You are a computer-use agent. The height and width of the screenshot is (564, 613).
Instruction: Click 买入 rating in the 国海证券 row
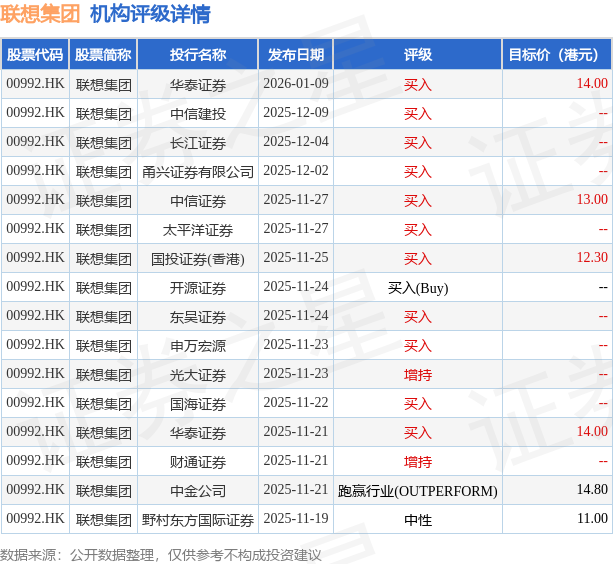pos(418,403)
